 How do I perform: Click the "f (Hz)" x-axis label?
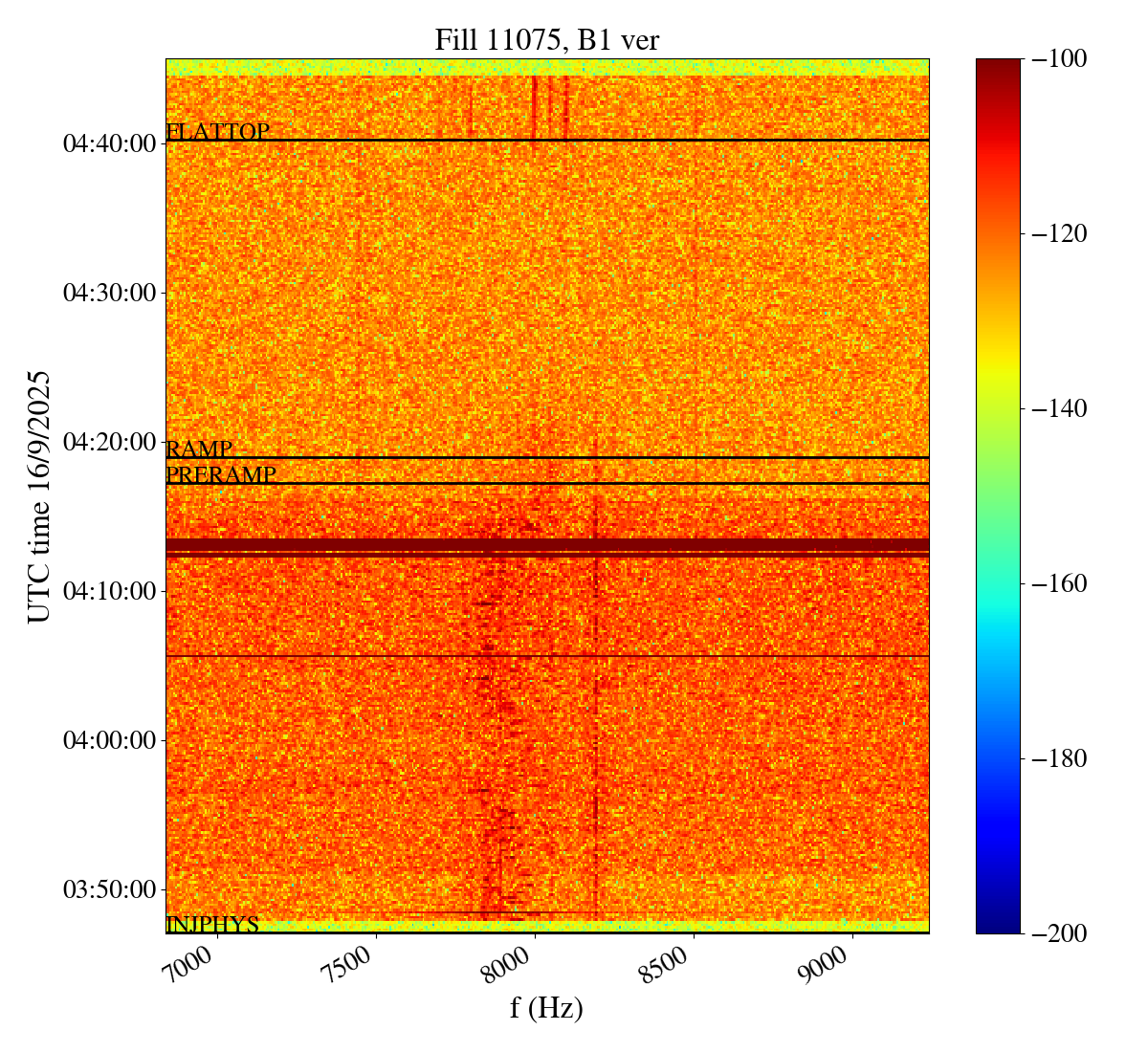pyautogui.click(x=546, y=1007)
